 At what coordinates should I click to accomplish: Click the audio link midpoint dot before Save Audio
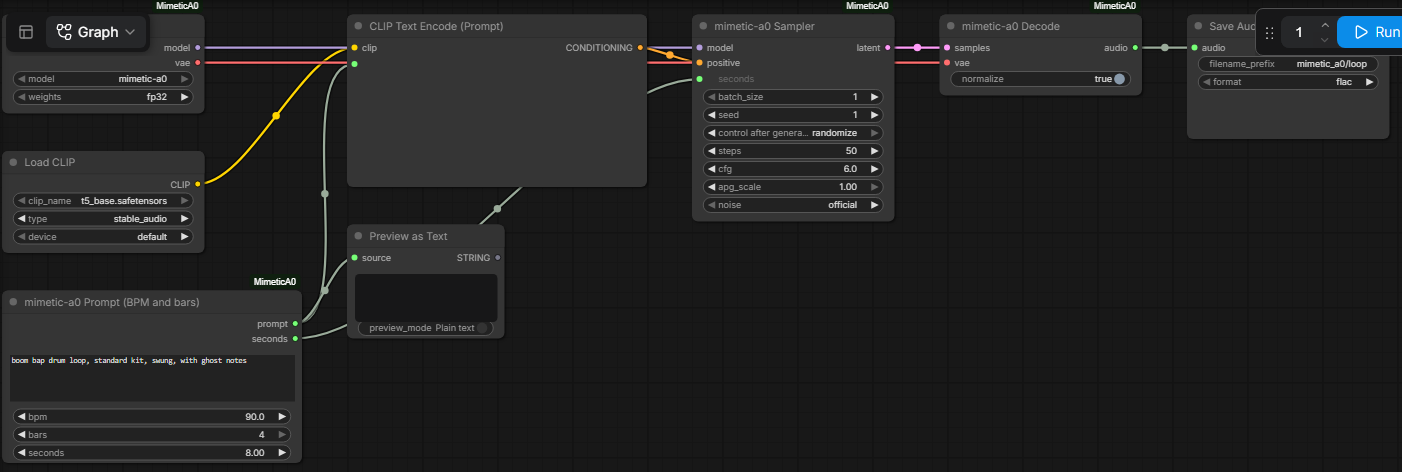1165,47
